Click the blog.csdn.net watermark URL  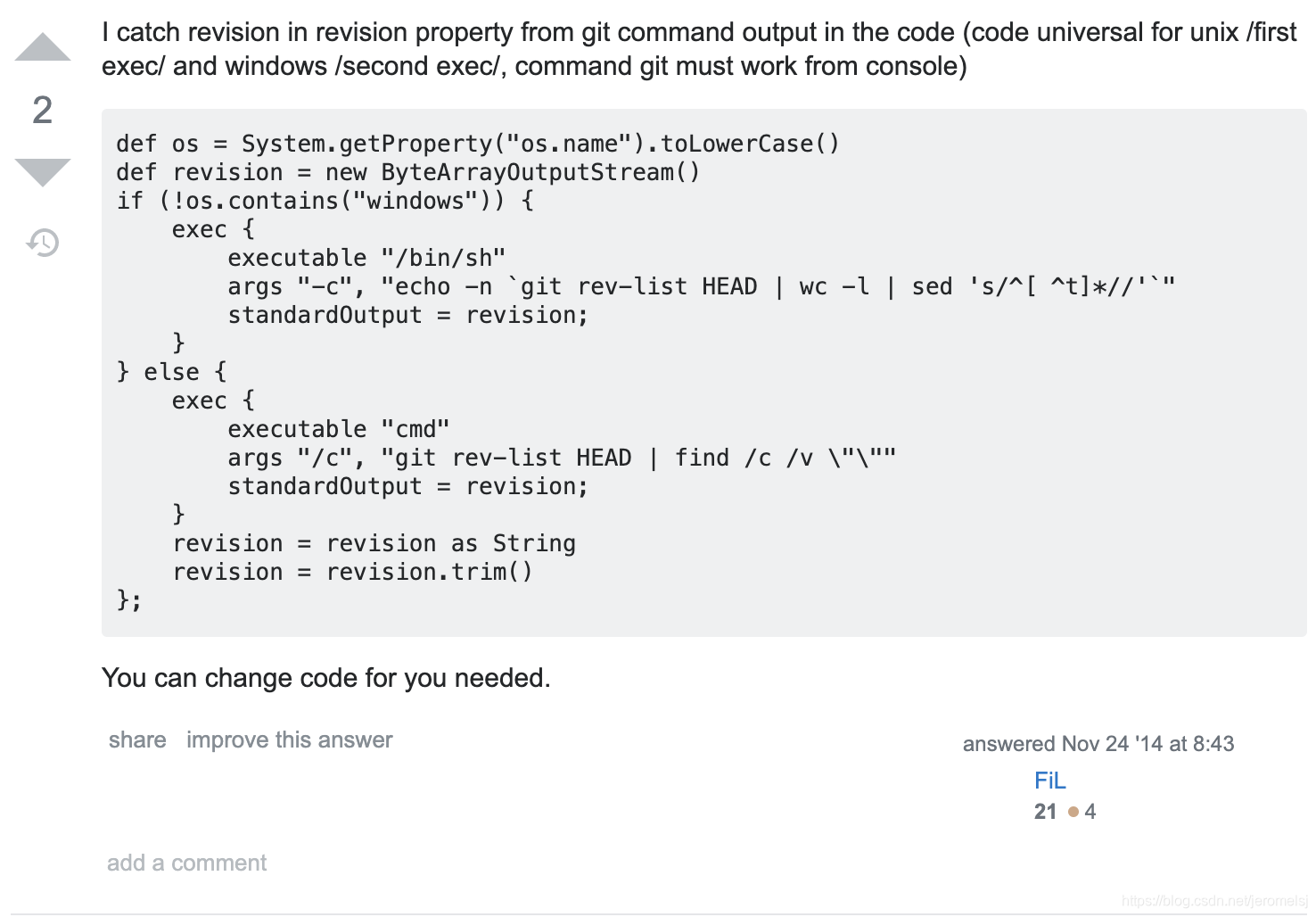1214,901
